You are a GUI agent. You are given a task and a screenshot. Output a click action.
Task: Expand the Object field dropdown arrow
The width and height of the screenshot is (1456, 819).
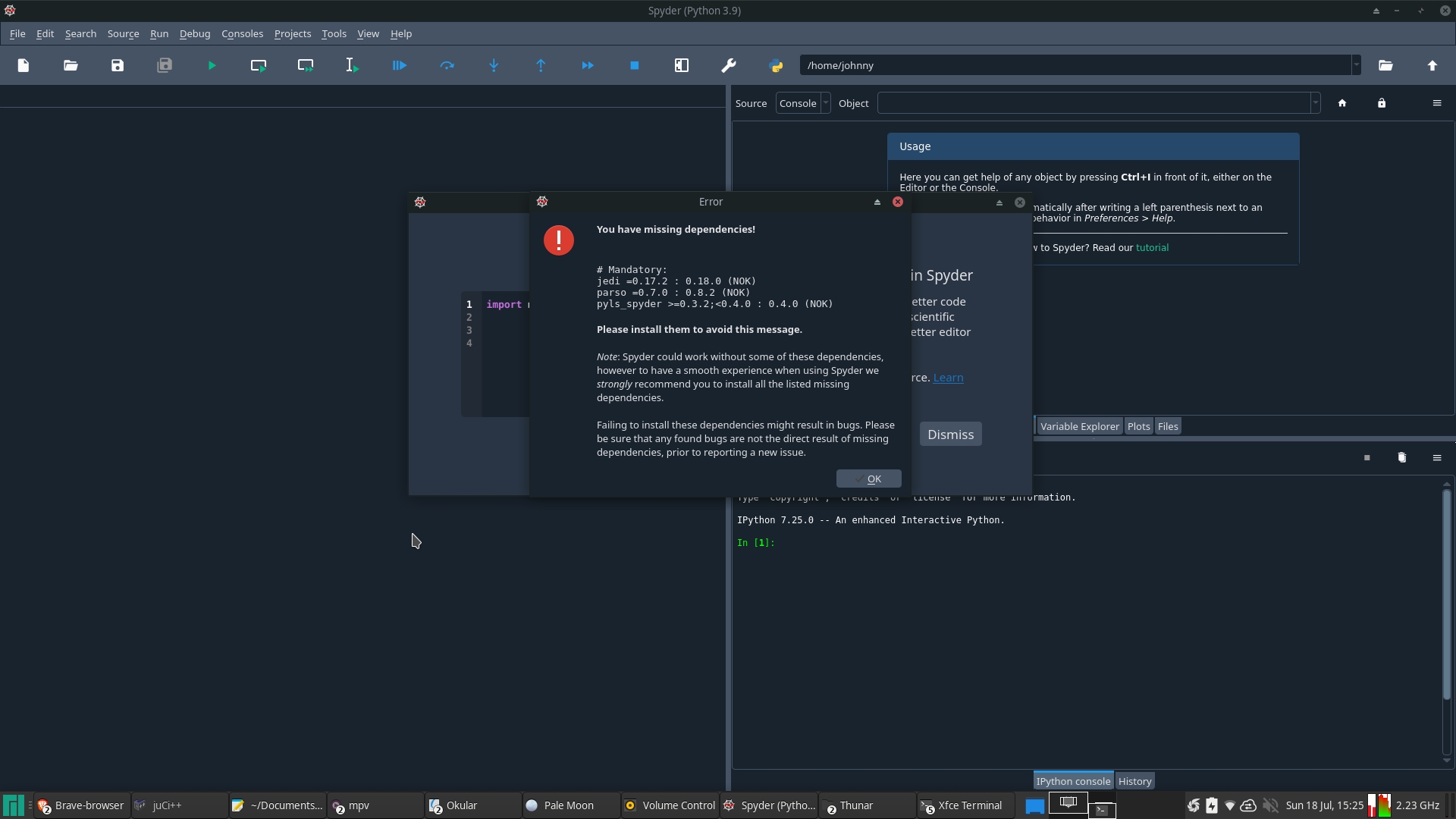(x=1316, y=103)
